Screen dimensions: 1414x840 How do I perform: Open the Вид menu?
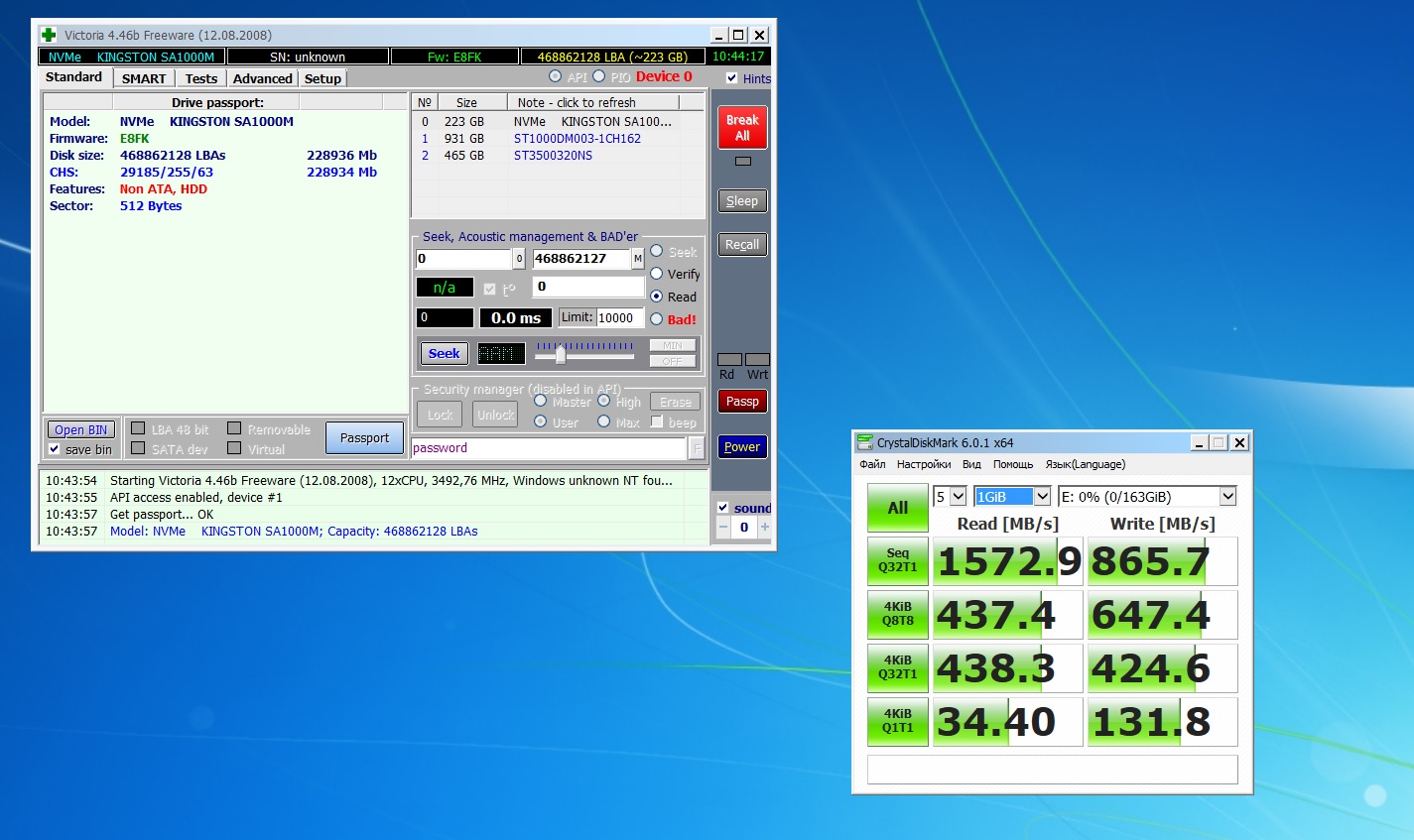[x=971, y=464]
